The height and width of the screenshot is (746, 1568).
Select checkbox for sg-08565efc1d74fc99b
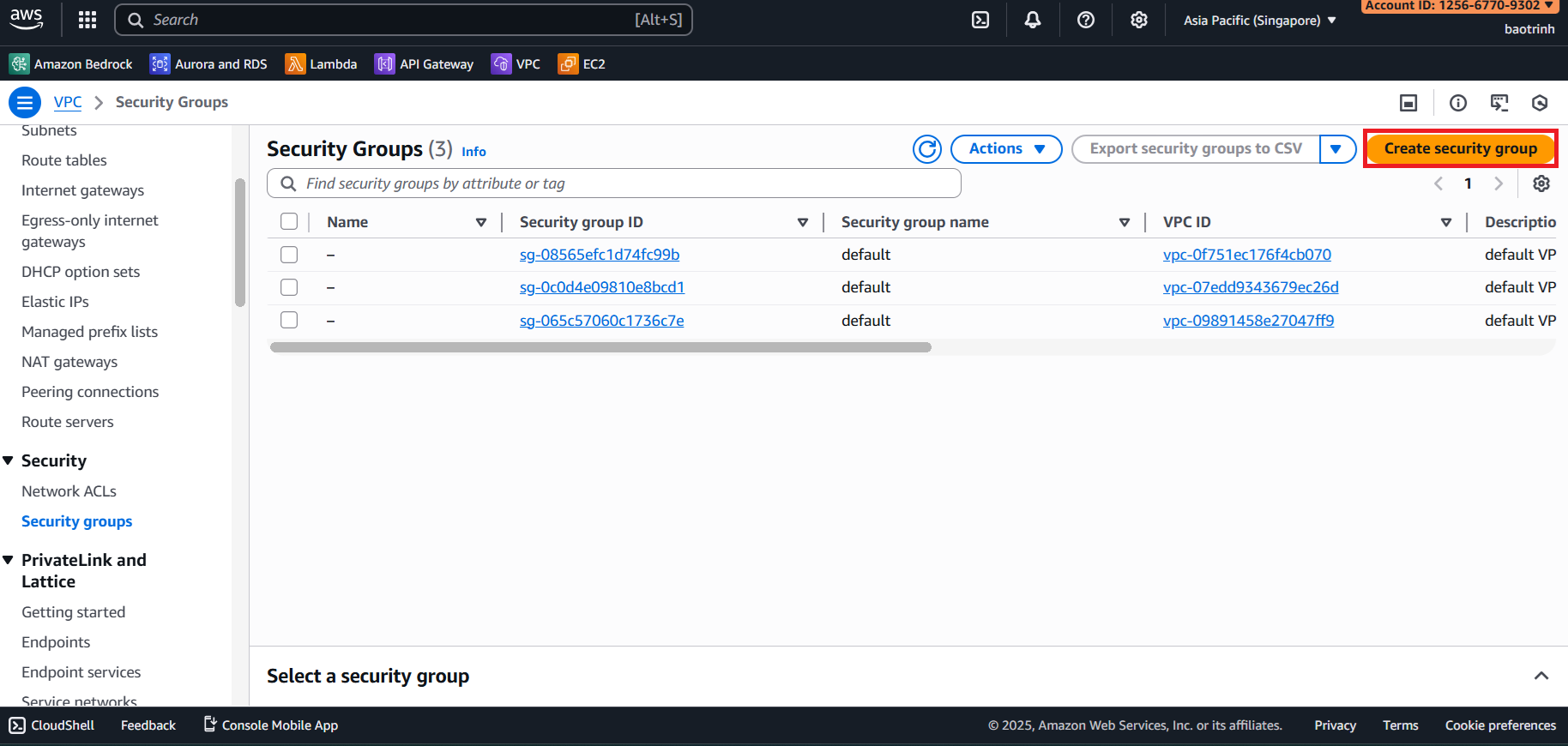289,255
